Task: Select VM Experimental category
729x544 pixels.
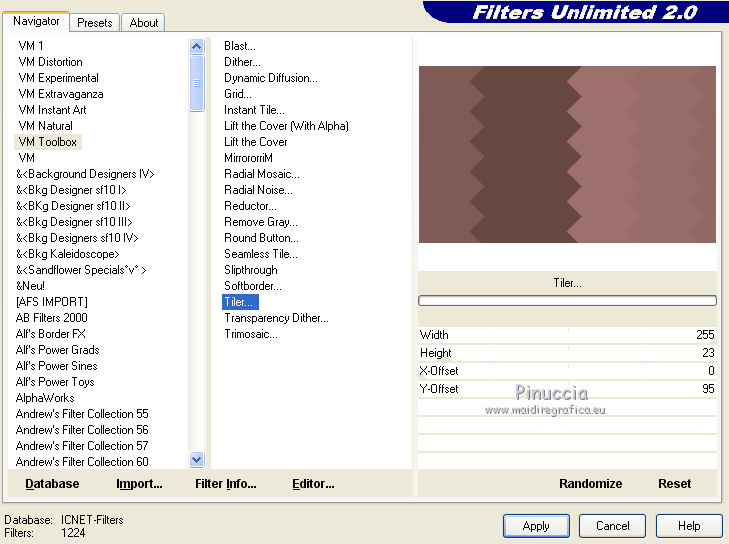Action: coord(59,78)
